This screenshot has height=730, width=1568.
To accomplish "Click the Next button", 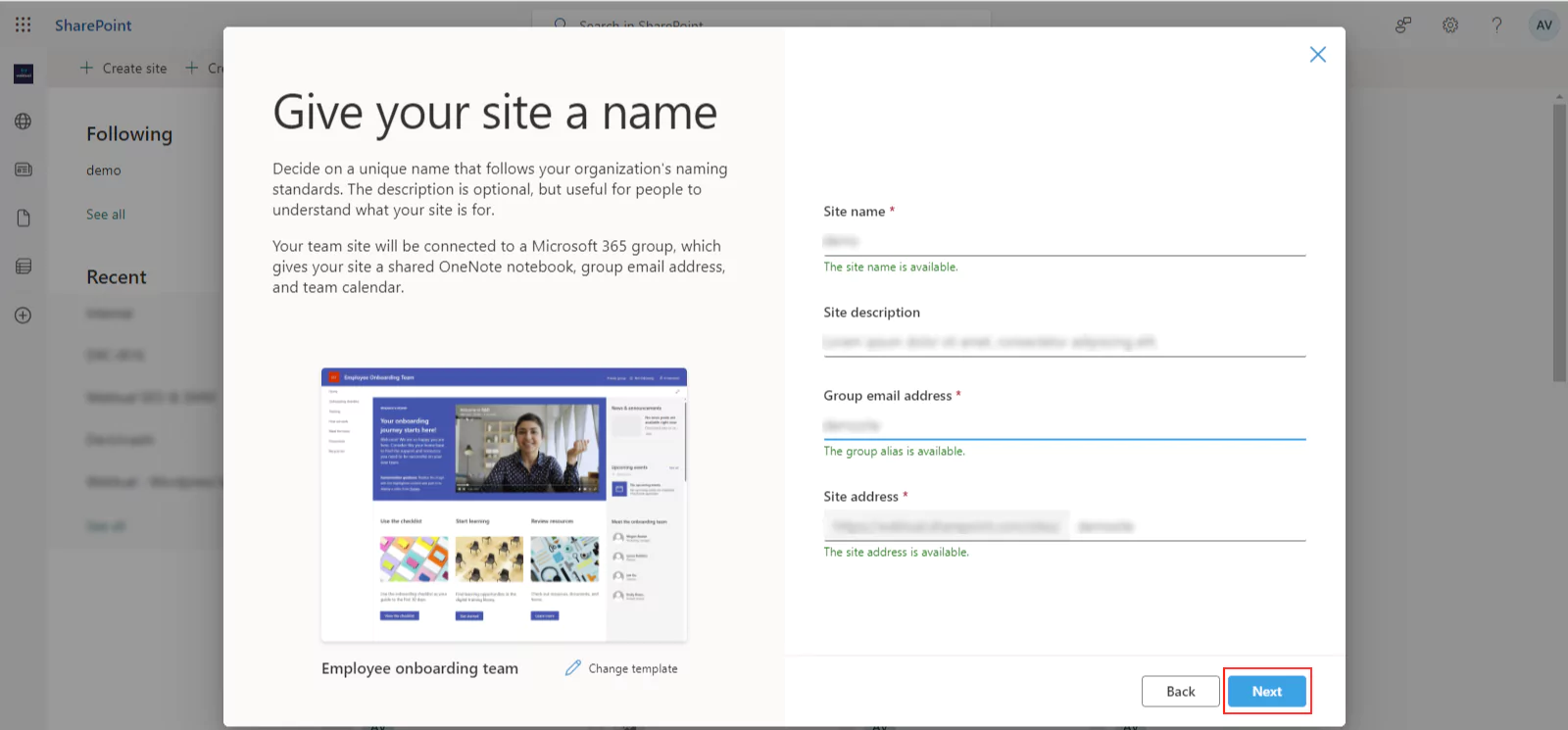I will [1267, 692].
